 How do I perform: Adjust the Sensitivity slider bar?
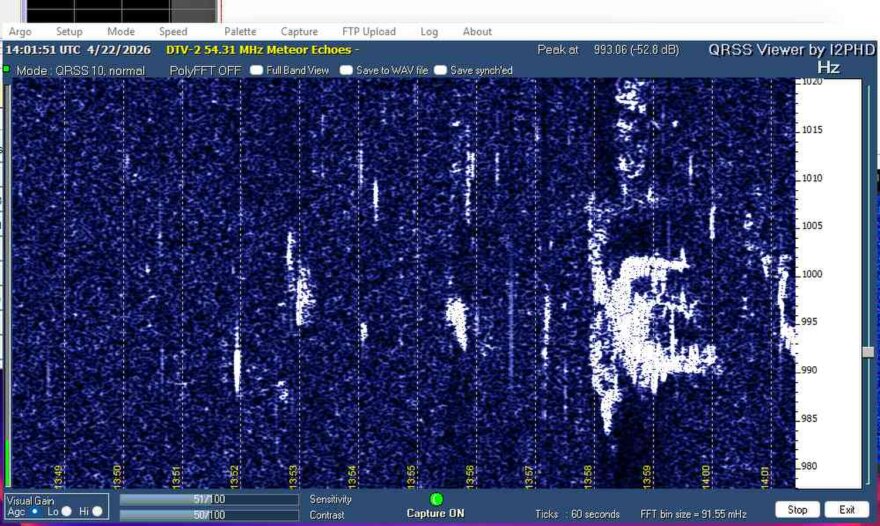pos(209,499)
